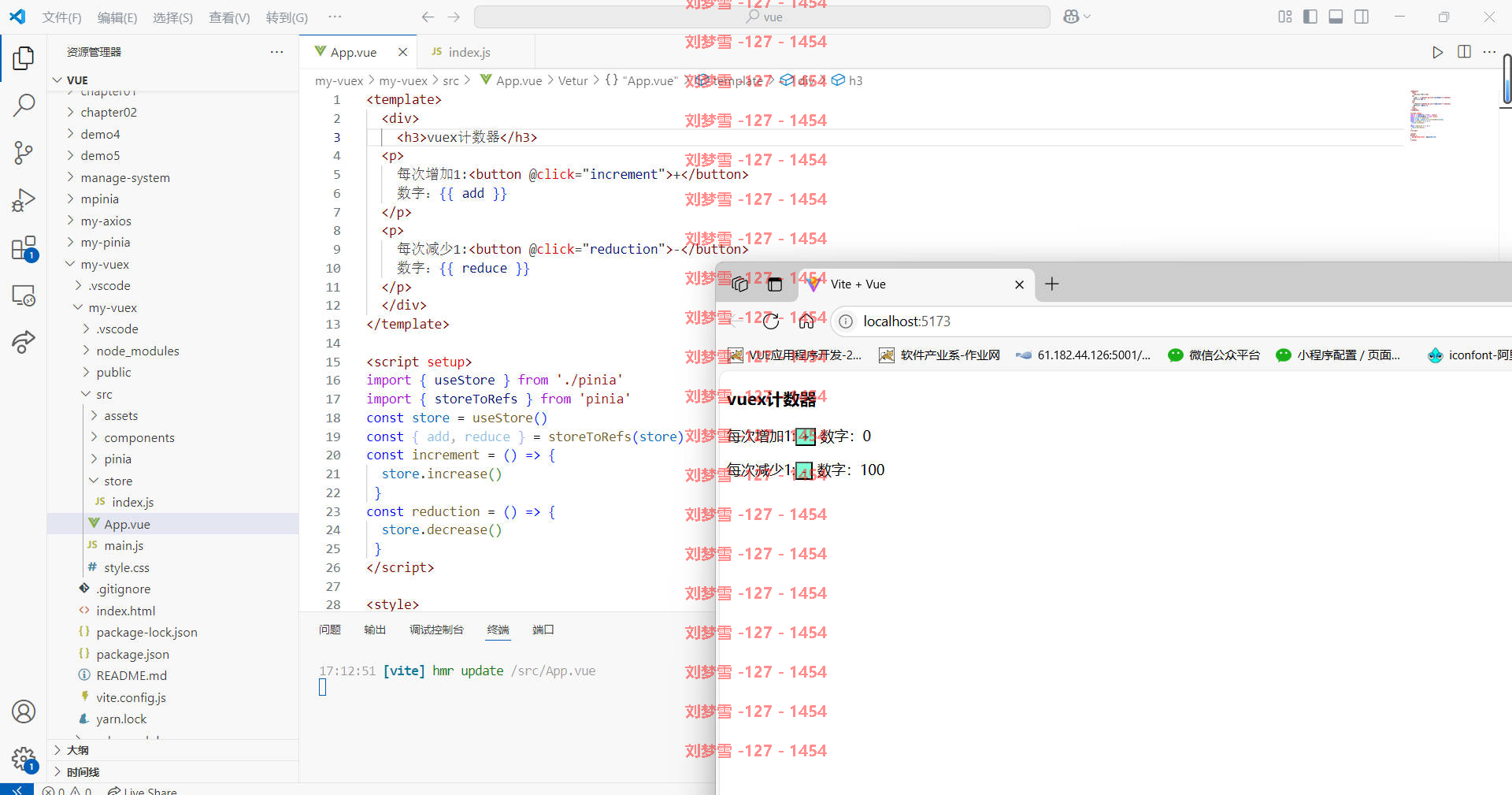Viewport: 1512px width, 795px height.
Task: Collapse the store folder
Action: pos(117,481)
